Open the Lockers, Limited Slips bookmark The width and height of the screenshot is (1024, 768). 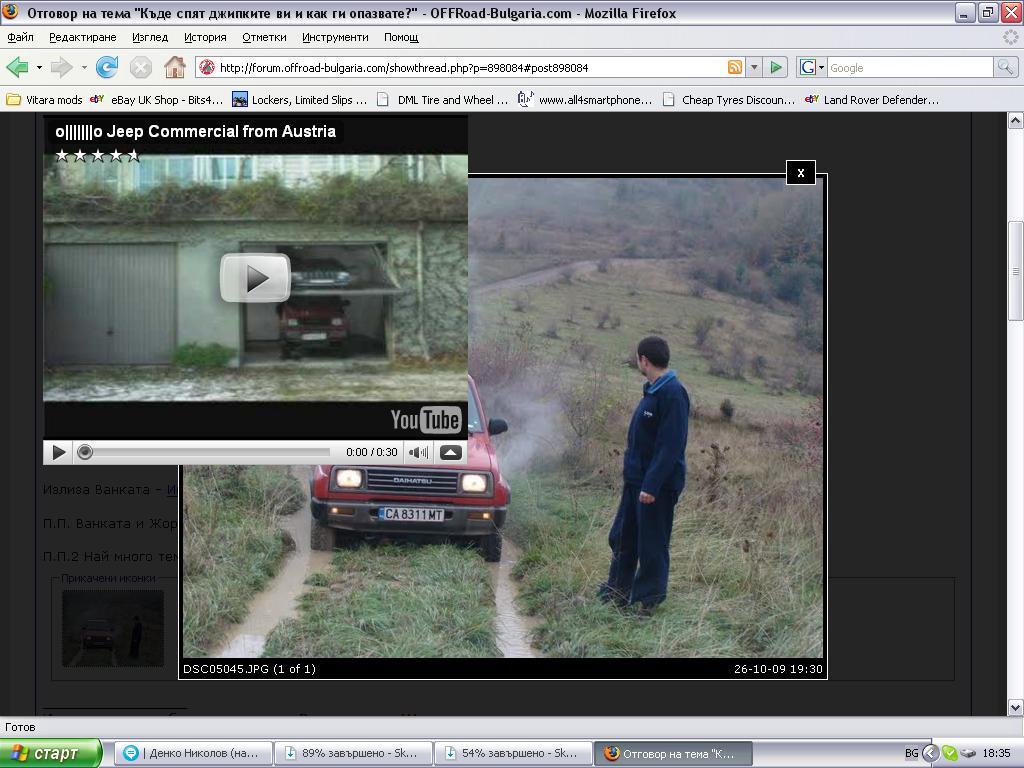[300, 100]
